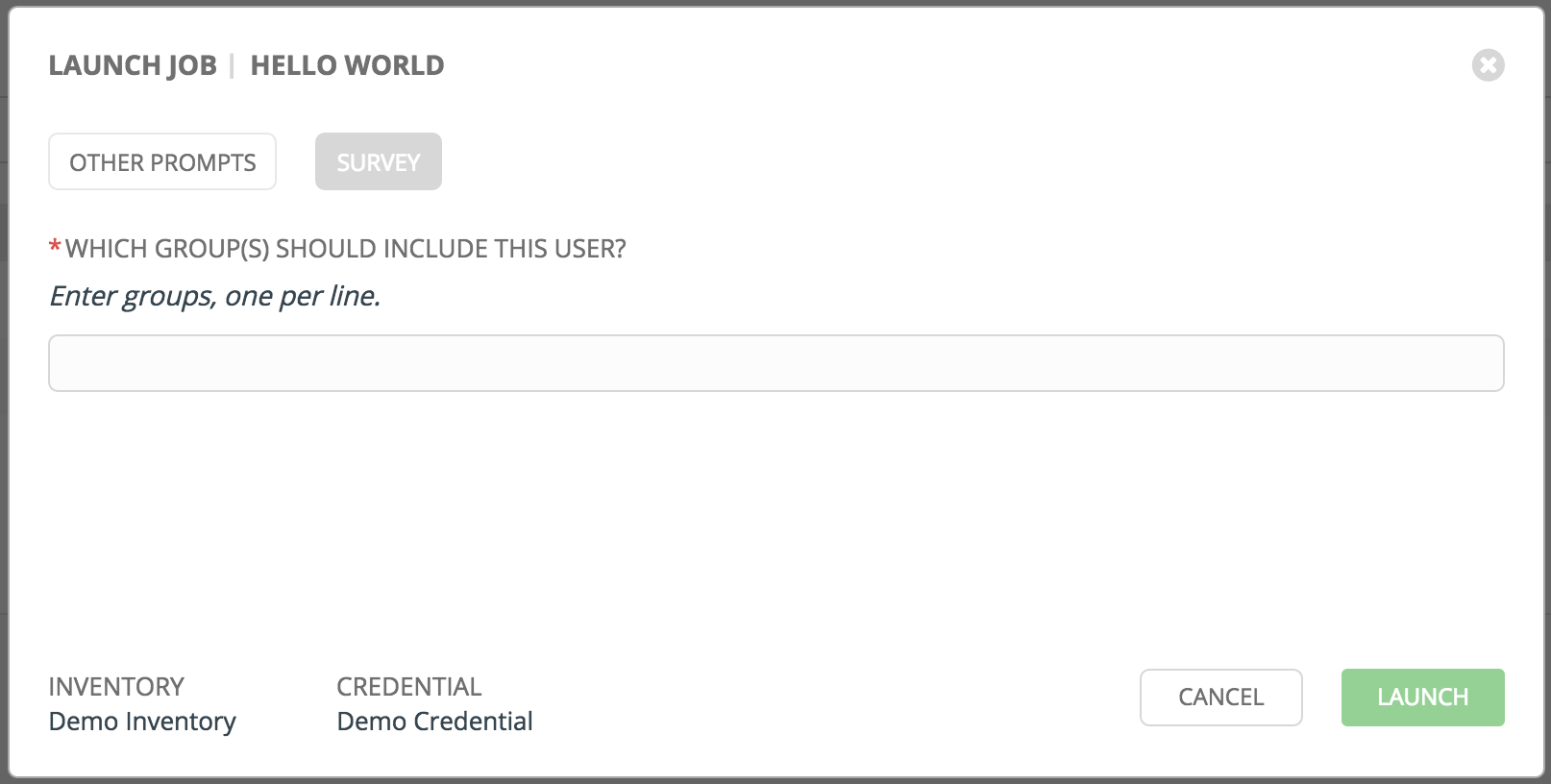The width and height of the screenshot is (1551, 784).
Task: Click the divider between Launch Job and Hello World
Action: coord(233,65)
